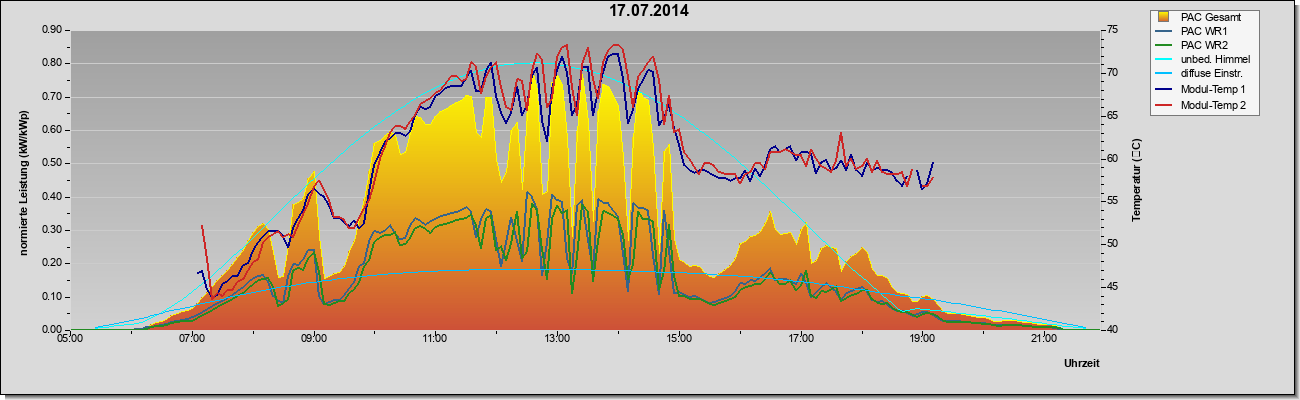Click the 0.10 power axis value
The width and height of the screenshot is (1300, 400).
pos(53,297)
